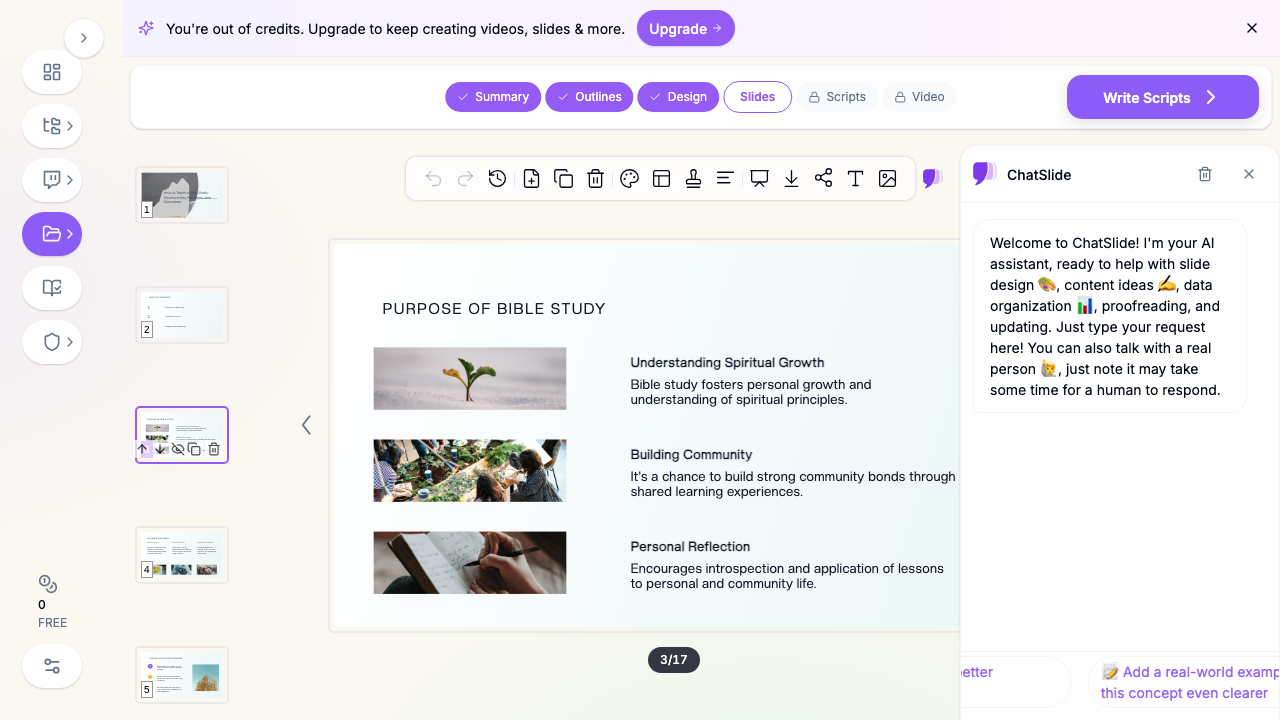
Task: Select slide 2 thumbnail
Action: click(182, 315)
